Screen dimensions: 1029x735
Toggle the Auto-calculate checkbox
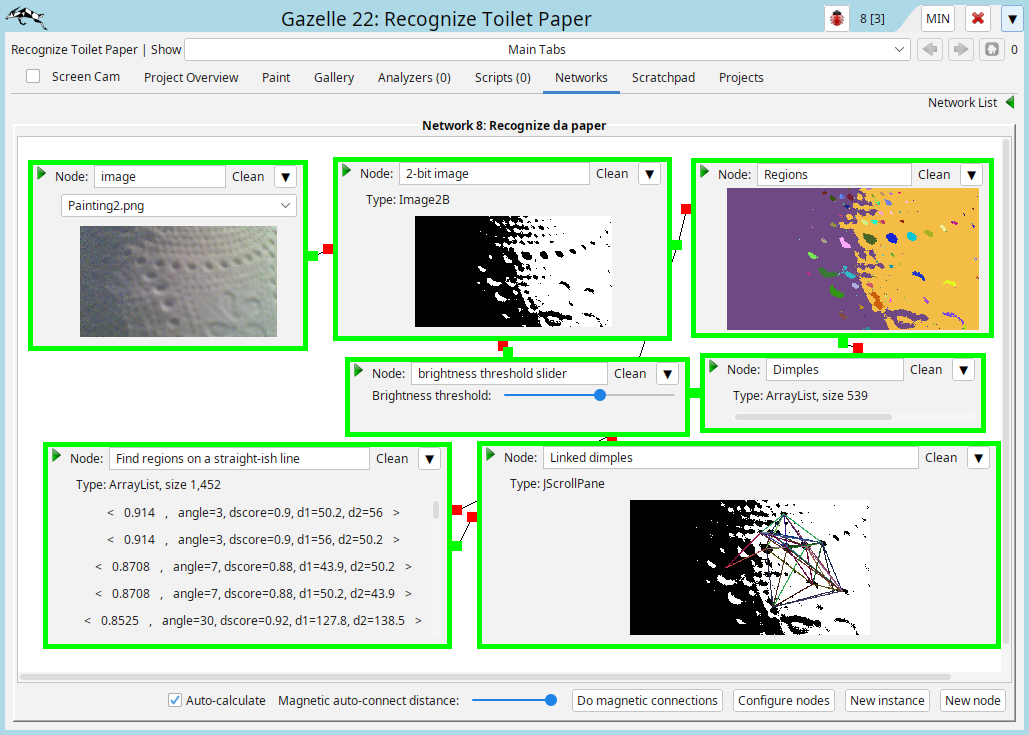point(175,700)
